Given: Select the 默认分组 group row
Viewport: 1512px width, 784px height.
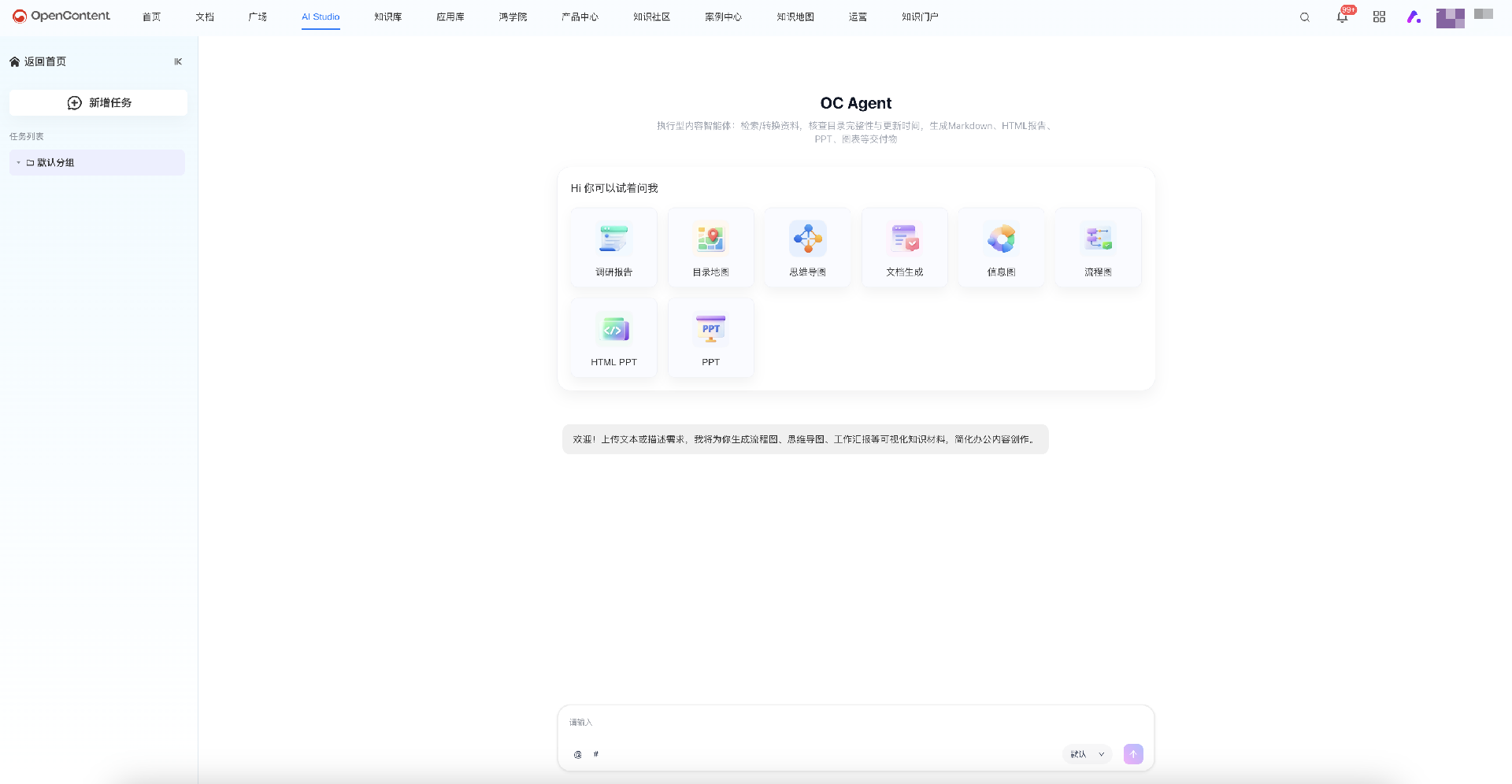Looking at the screenshot, I should click(97, 163).
